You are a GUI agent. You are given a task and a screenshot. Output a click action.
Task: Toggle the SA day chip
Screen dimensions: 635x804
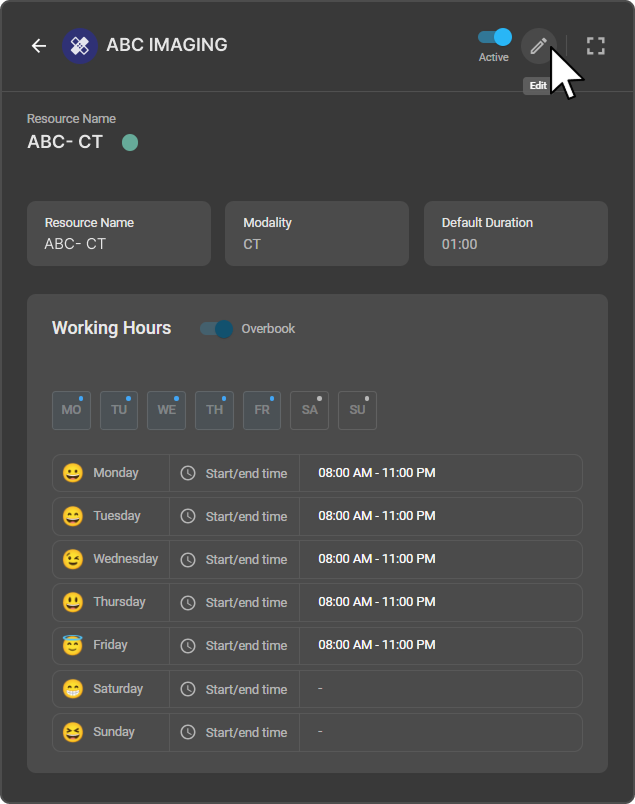(309, 410)
